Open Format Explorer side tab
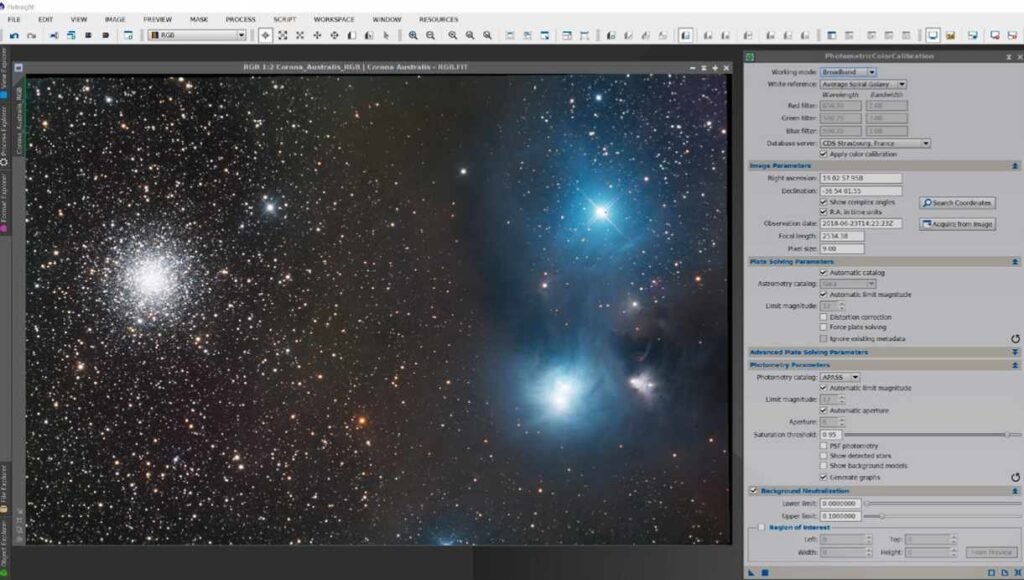 click(4, 204)
